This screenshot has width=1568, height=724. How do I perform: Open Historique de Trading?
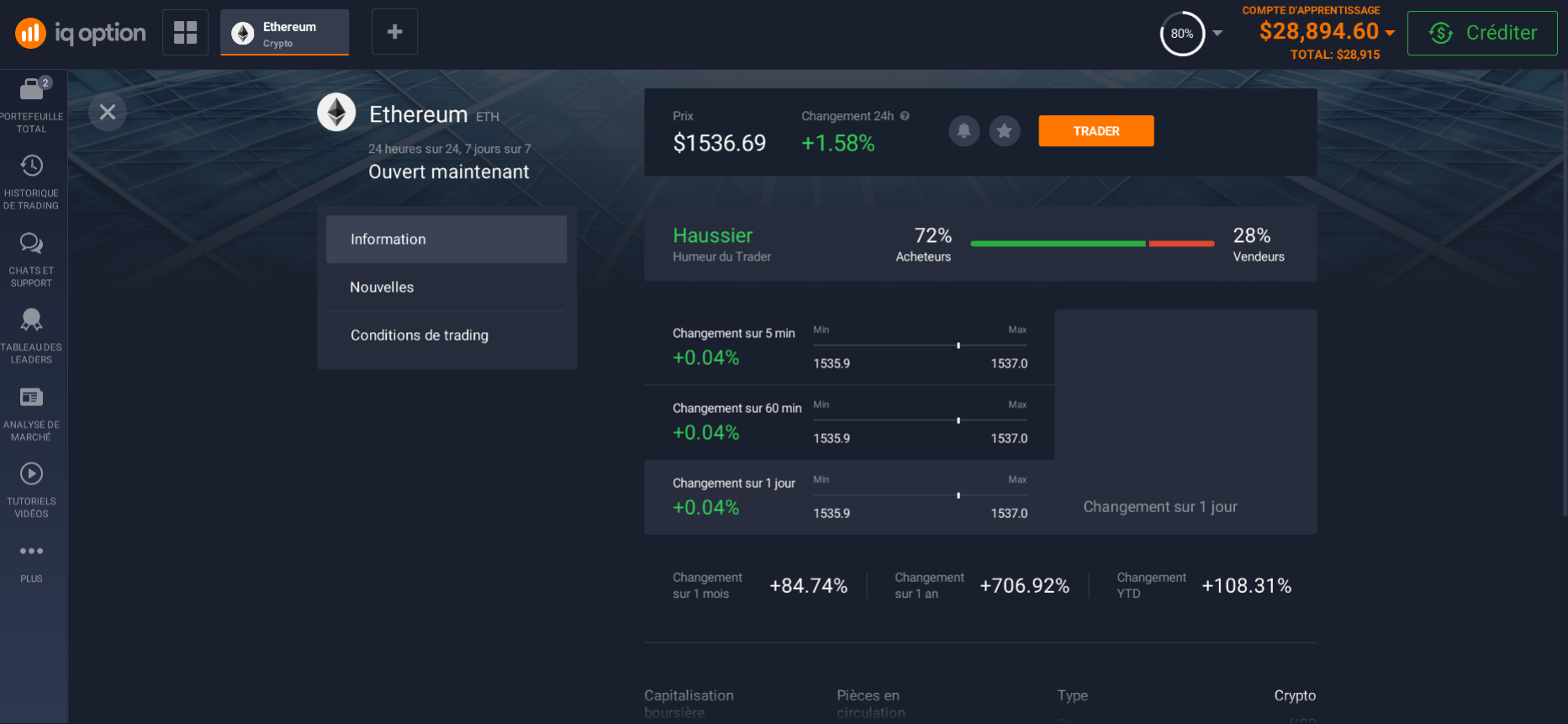[32, 182]
